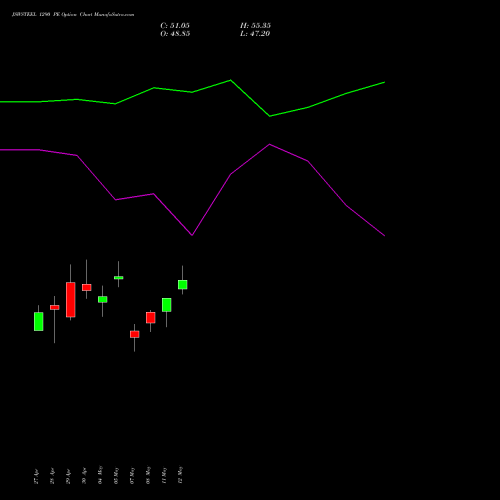Click the 28 Apr date label
This screenshot has width=500, height=500.
click(x=52, y=476)
